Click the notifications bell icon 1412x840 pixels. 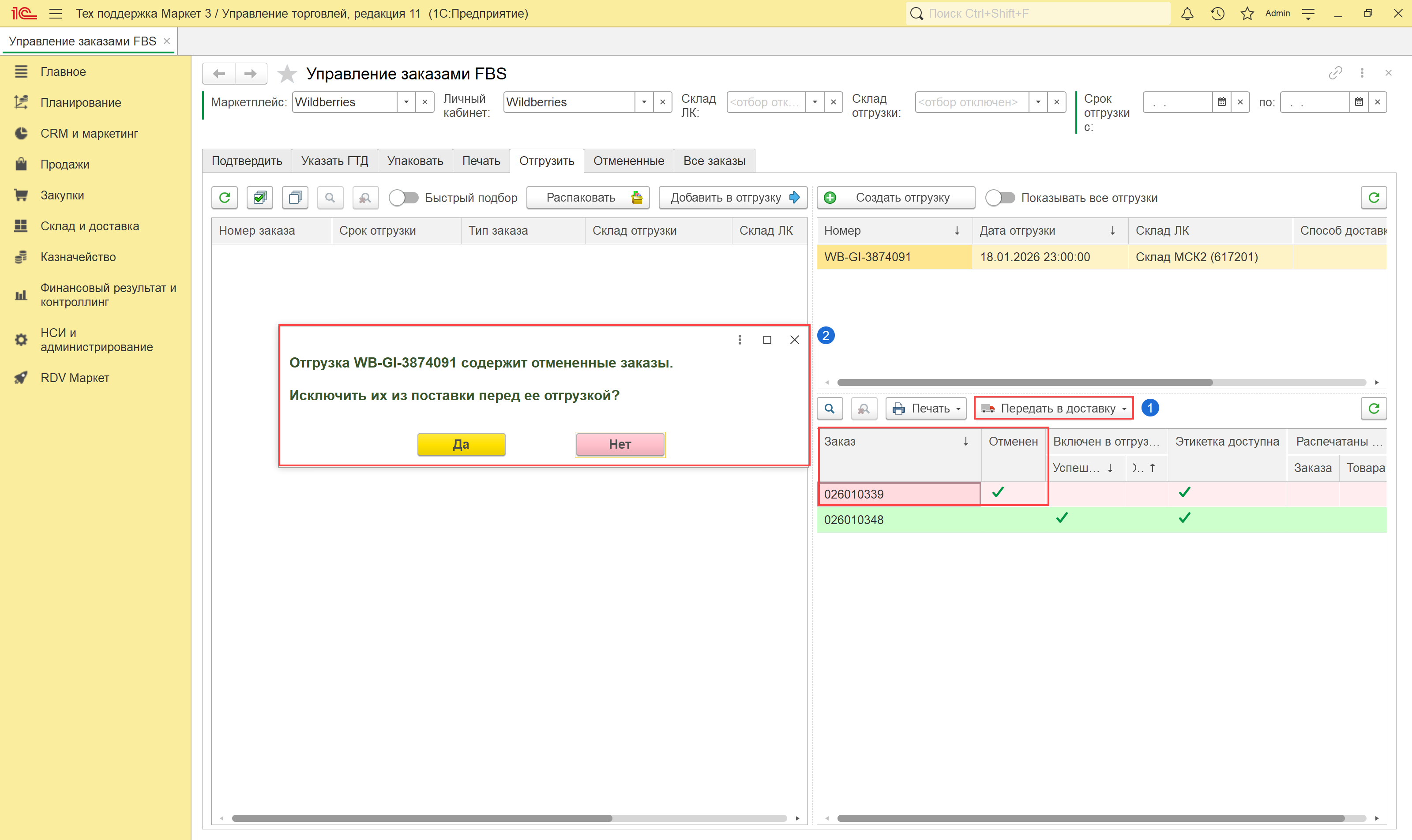pyautogui.click(x=1187, y=14)
